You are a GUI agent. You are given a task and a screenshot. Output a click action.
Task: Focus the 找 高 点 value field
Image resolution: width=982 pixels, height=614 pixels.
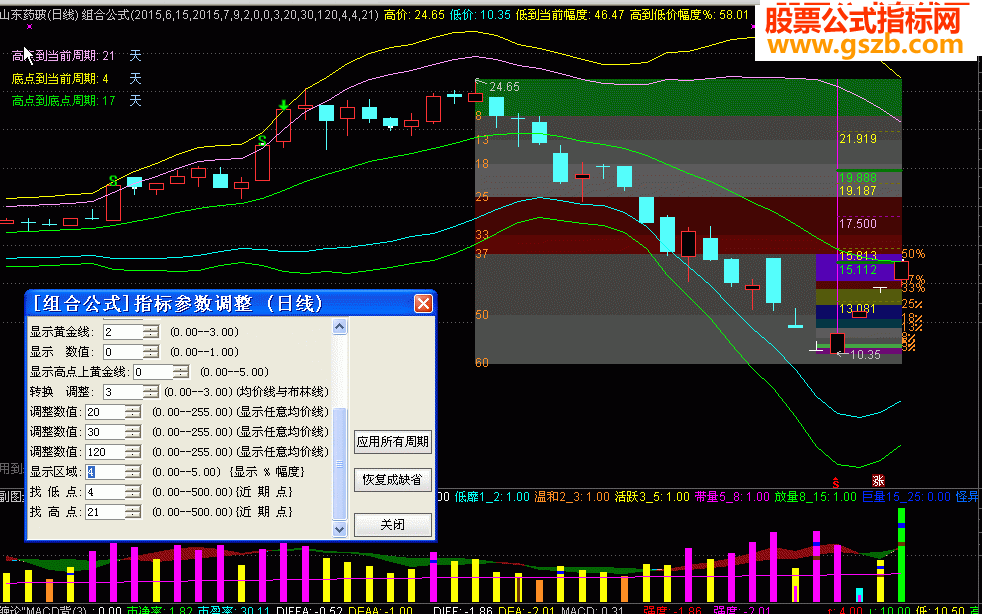(x=105, y=513)
